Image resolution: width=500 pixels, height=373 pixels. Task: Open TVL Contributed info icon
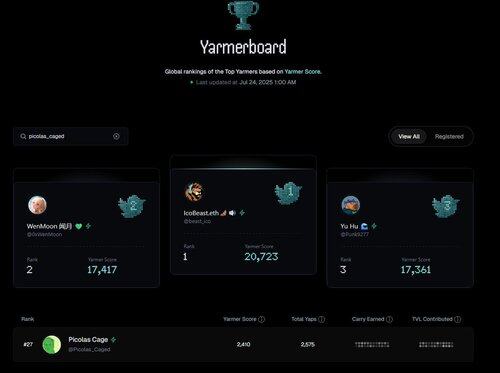pyautogui.click(x=458, y=319)
